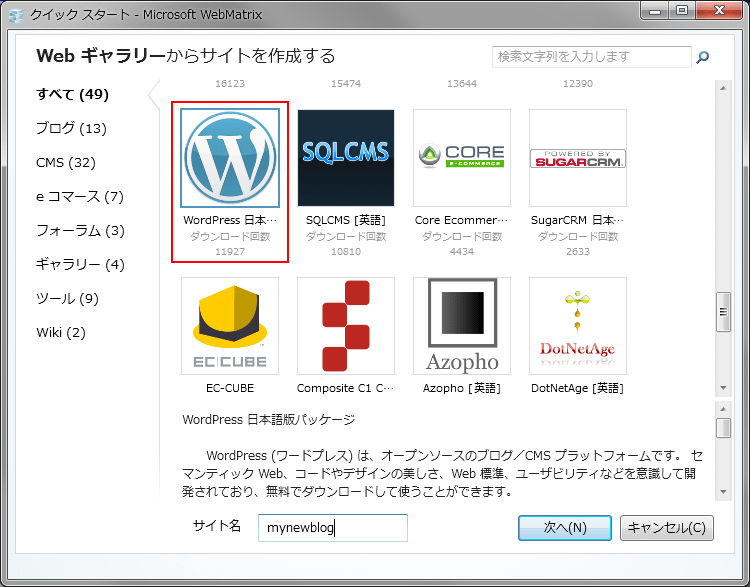Click the number 12390 above SugarCRM
The image size is (750, 587).
click(x=578, y=84)
